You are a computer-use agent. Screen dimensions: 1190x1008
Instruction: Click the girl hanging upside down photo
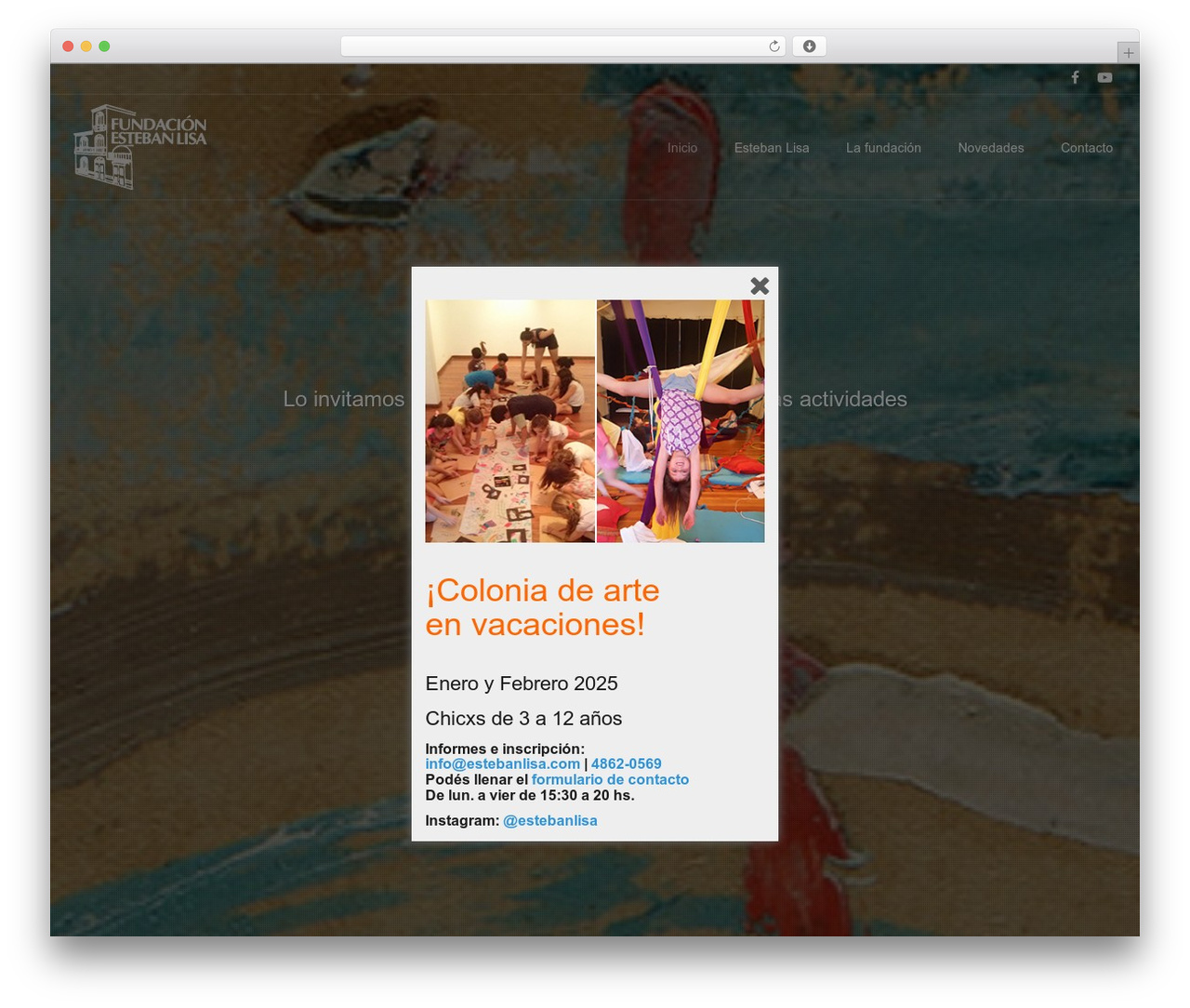681,420
